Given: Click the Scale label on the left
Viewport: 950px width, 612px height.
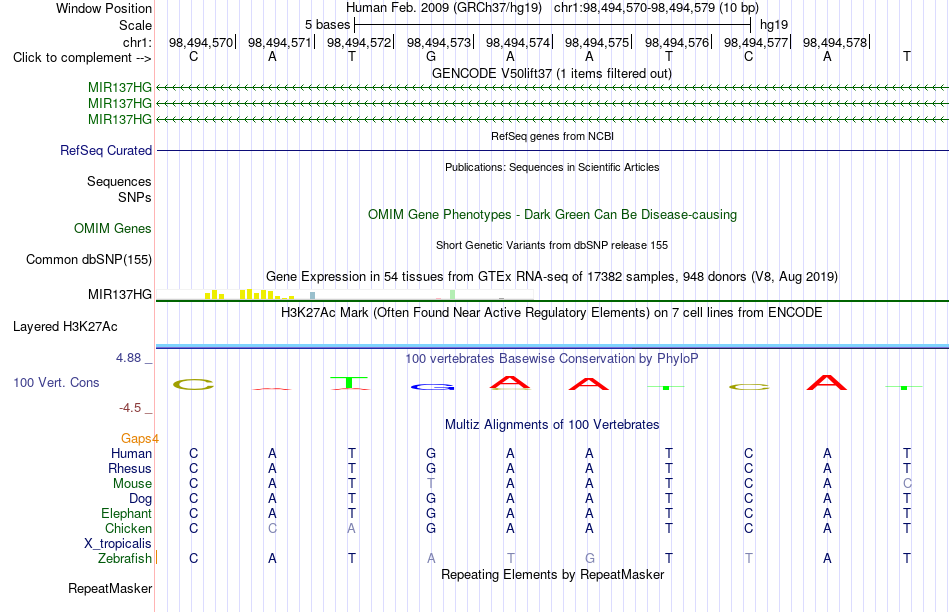Looking at the screenshot, I should click(x=136, y=25).
